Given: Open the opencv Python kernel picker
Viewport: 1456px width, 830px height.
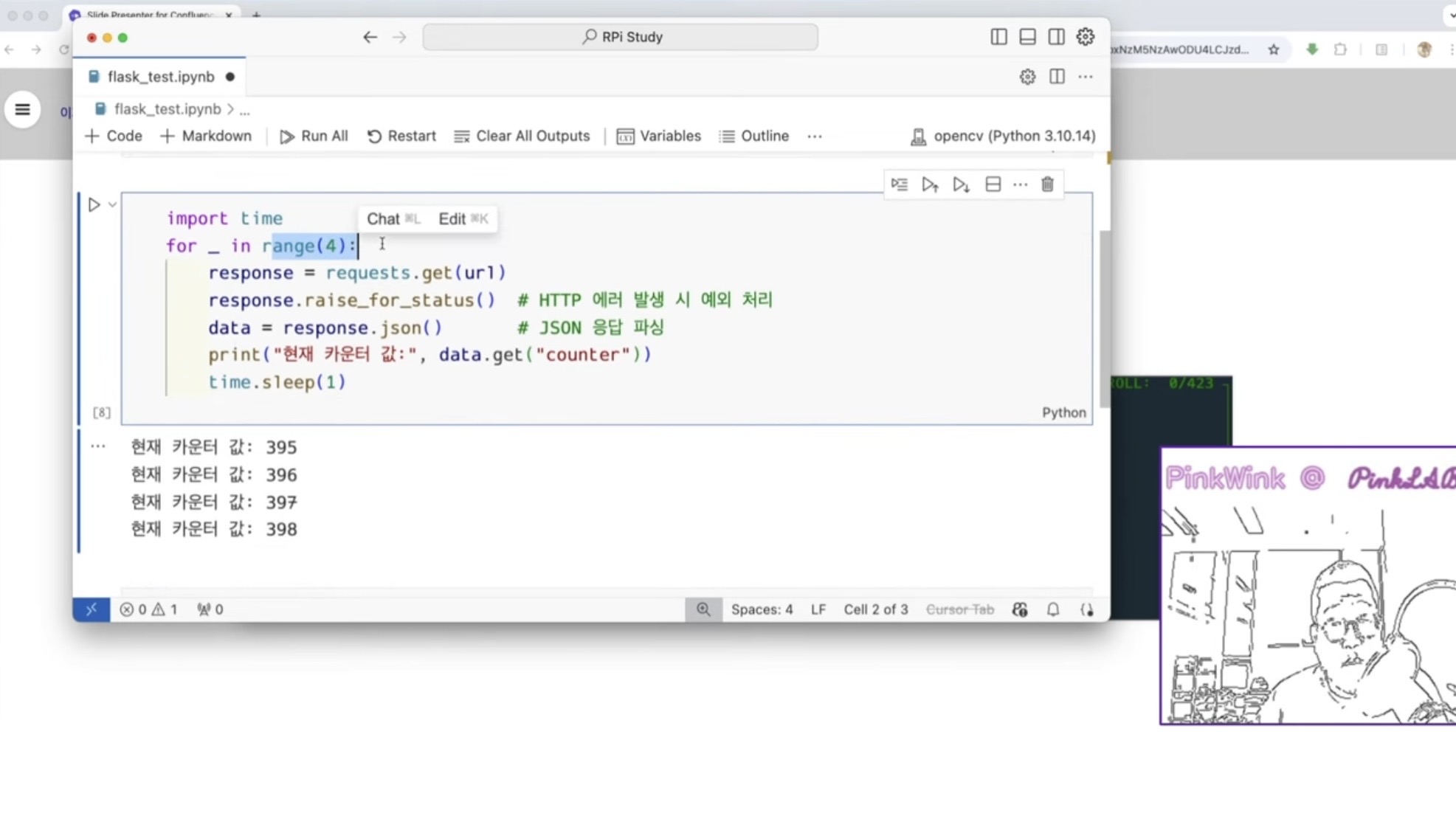Looking at the screenshot, I should coord(1004,136).
